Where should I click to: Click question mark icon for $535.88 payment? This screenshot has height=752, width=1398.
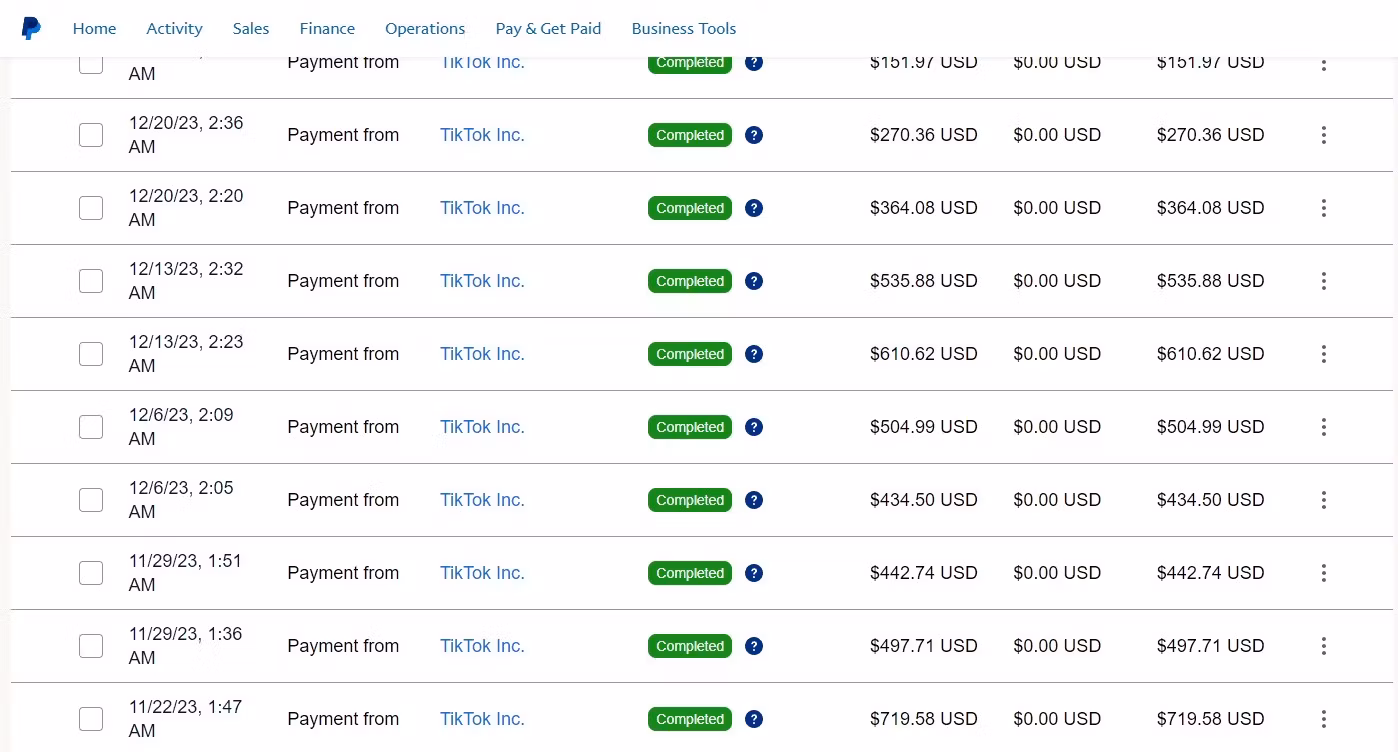pyautogui.click(x=754, y=281)
